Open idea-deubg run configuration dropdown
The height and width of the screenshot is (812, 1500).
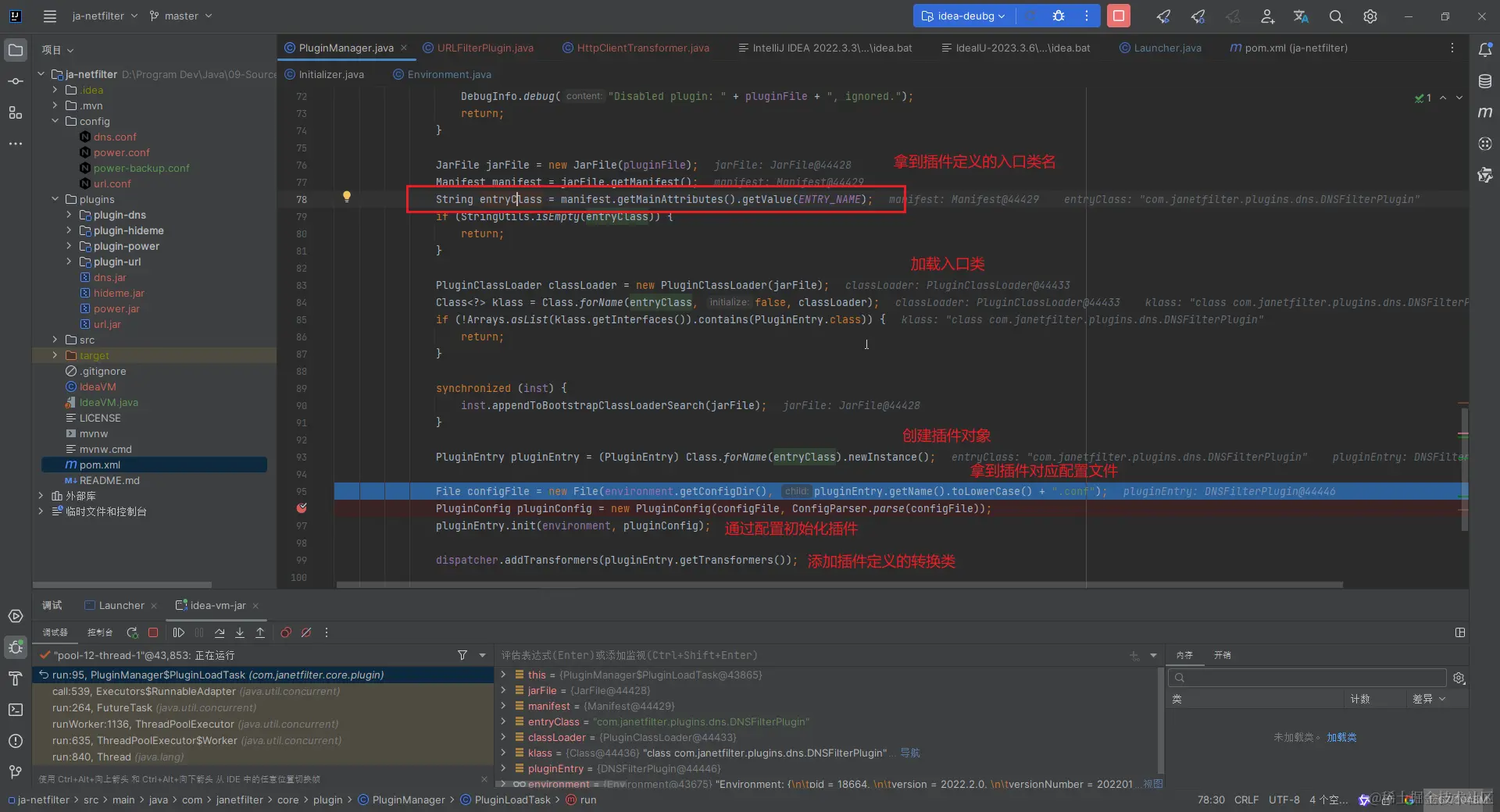(964, 16)
